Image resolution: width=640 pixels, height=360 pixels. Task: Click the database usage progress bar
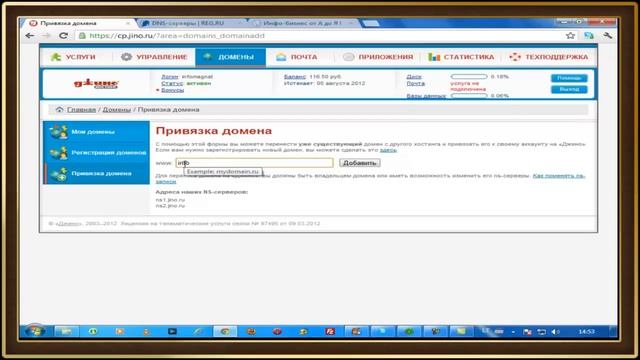(469, 96)
